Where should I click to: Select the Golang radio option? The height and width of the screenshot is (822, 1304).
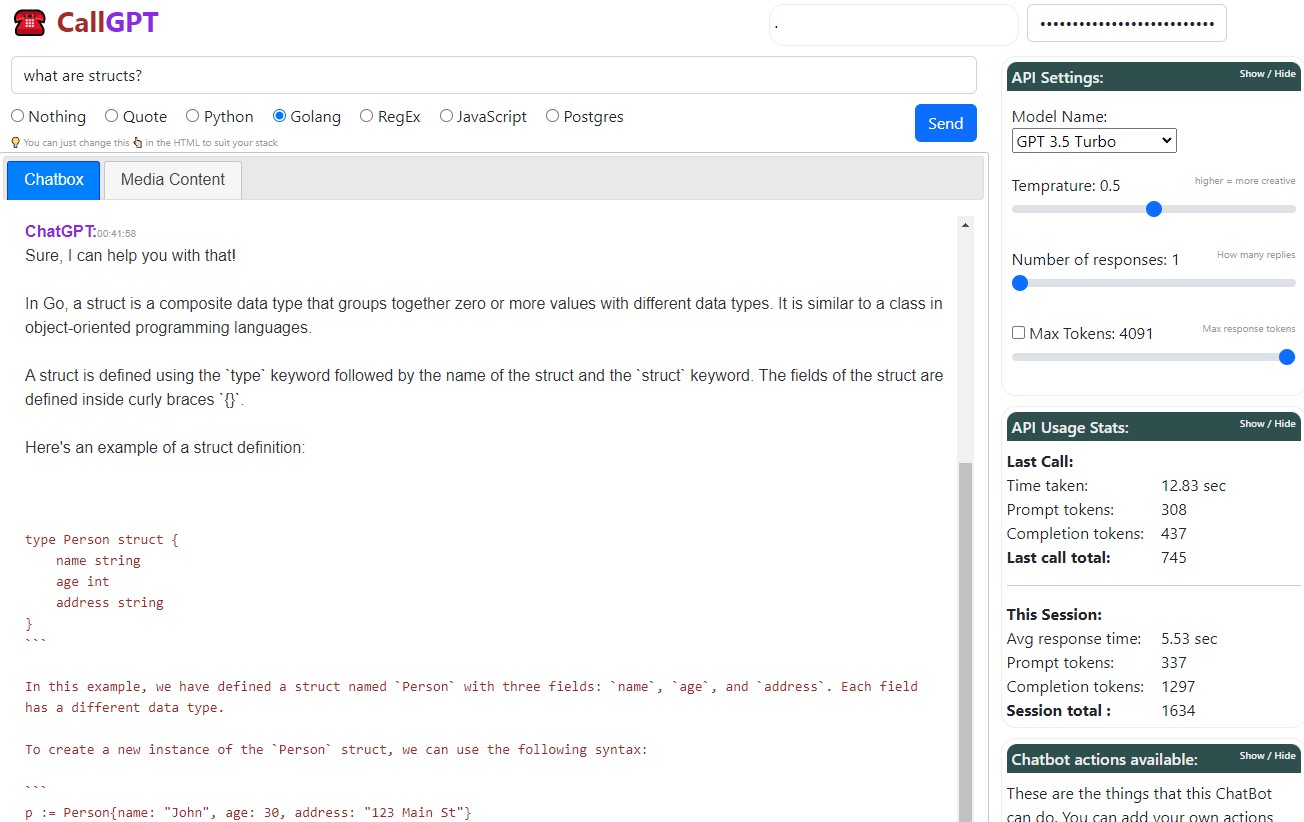(280, 116)
